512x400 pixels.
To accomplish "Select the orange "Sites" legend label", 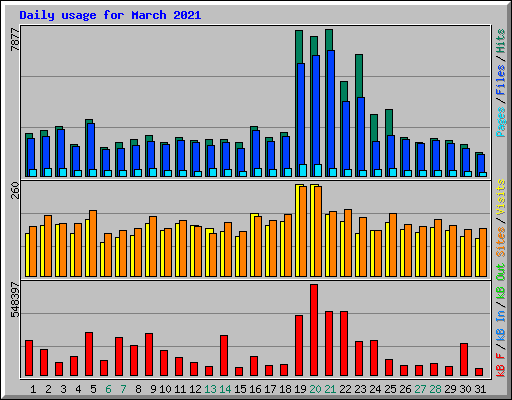I will coord(500,242).
